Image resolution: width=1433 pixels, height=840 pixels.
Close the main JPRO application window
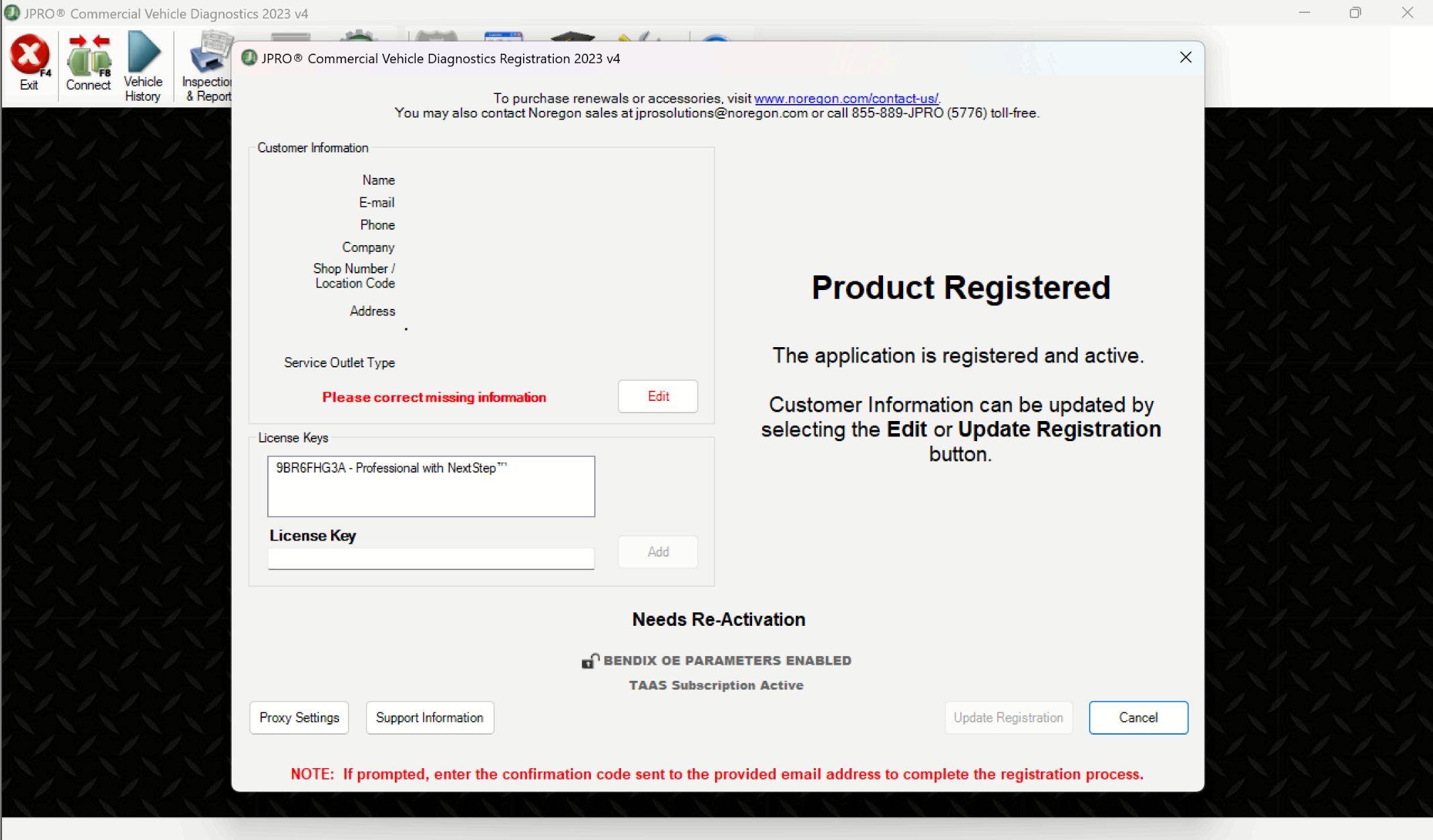[x=1407, y=13]
